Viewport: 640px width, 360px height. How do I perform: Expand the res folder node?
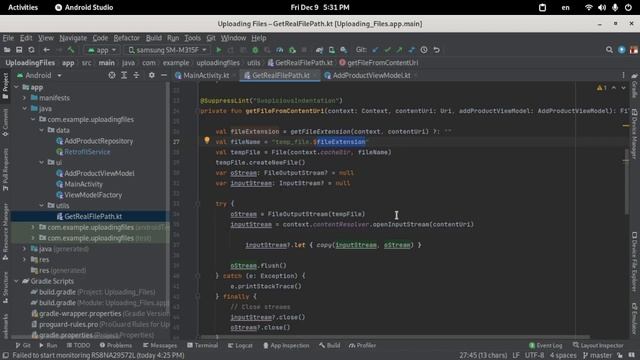[24, 259]
